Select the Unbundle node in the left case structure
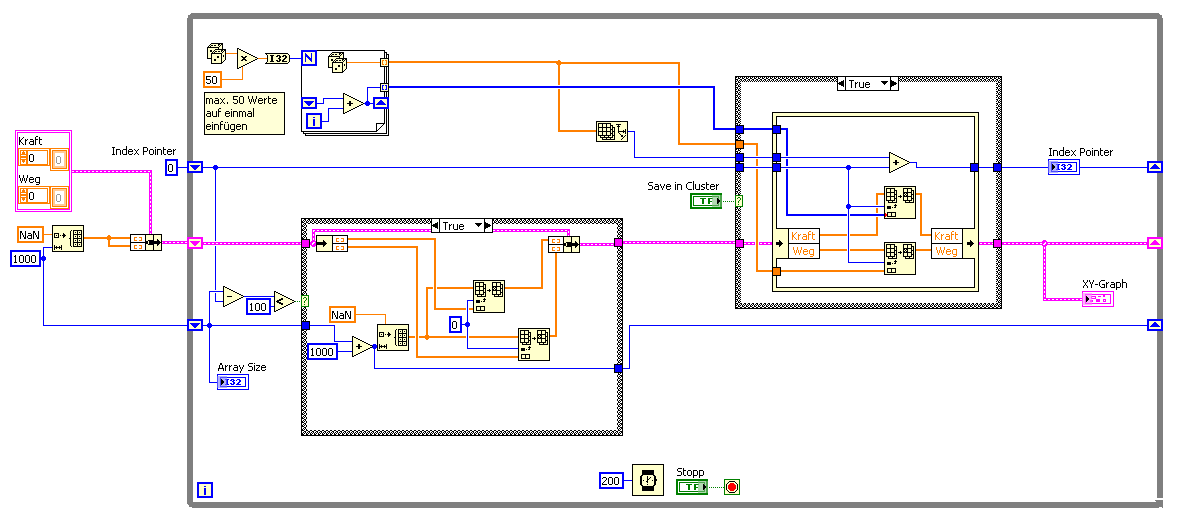The image size is (1182, 529). 331,243
